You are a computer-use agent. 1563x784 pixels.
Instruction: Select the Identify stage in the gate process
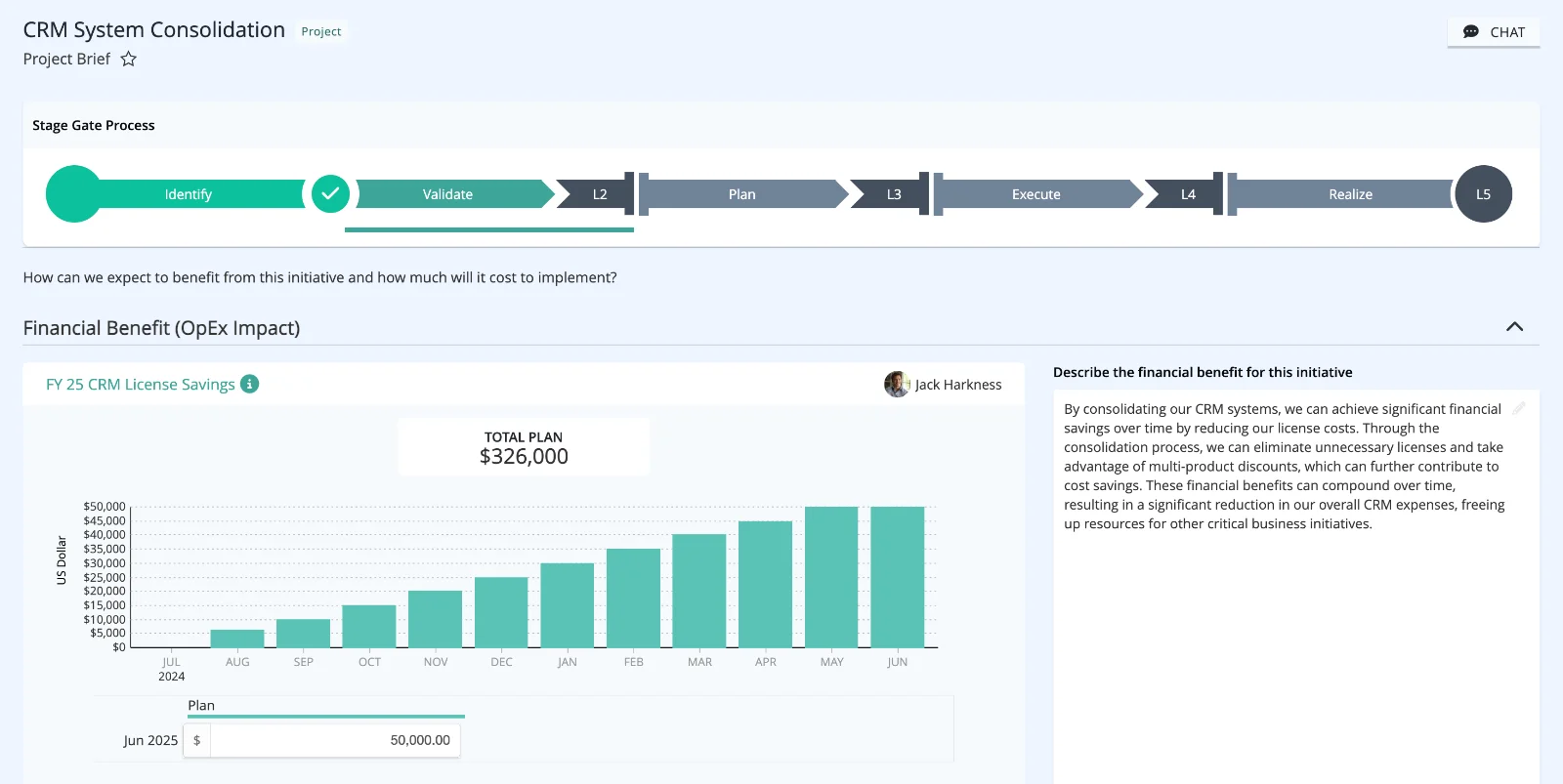tap(188, 194)
